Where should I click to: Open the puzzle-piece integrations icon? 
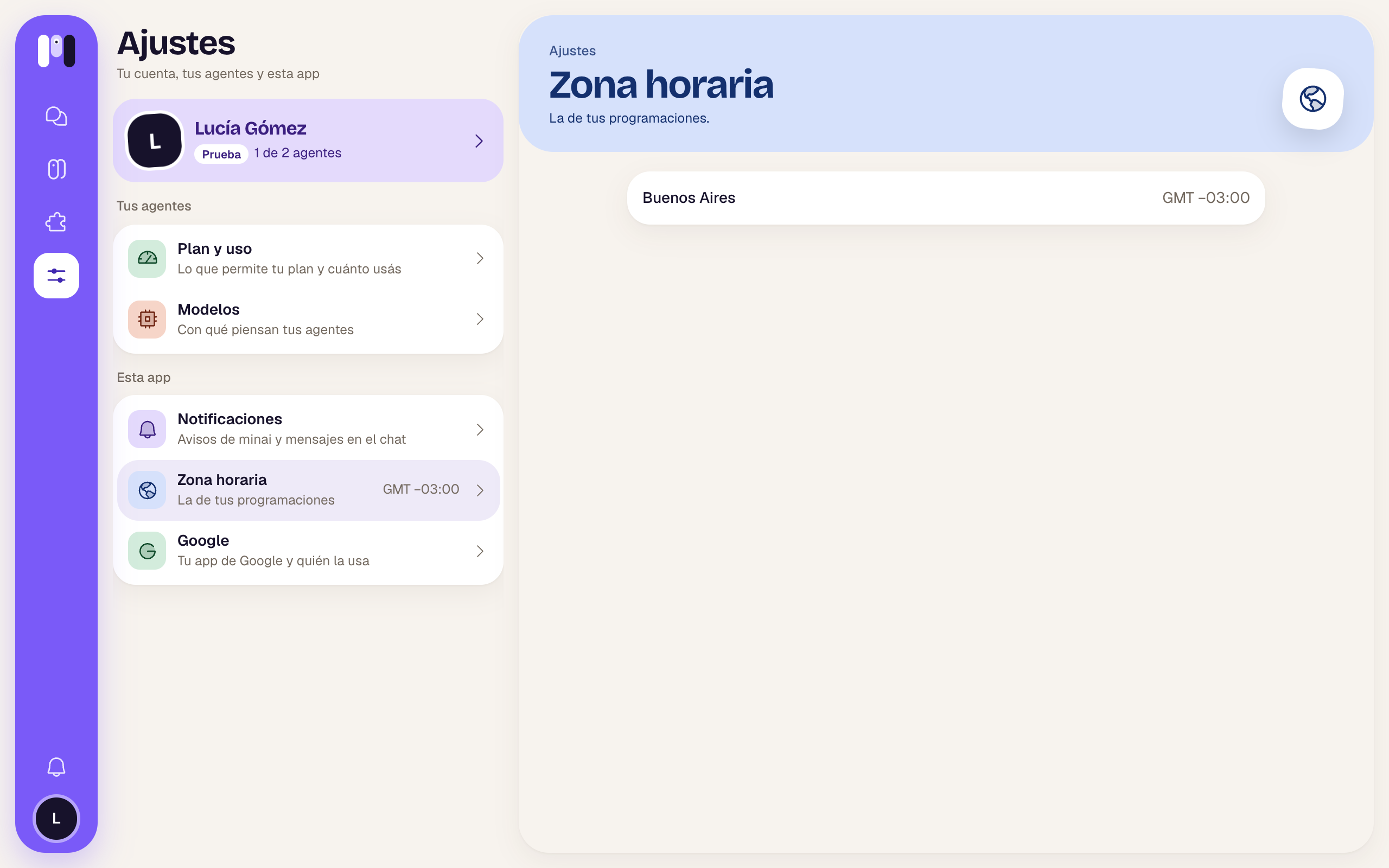click(x=56, y=222)
